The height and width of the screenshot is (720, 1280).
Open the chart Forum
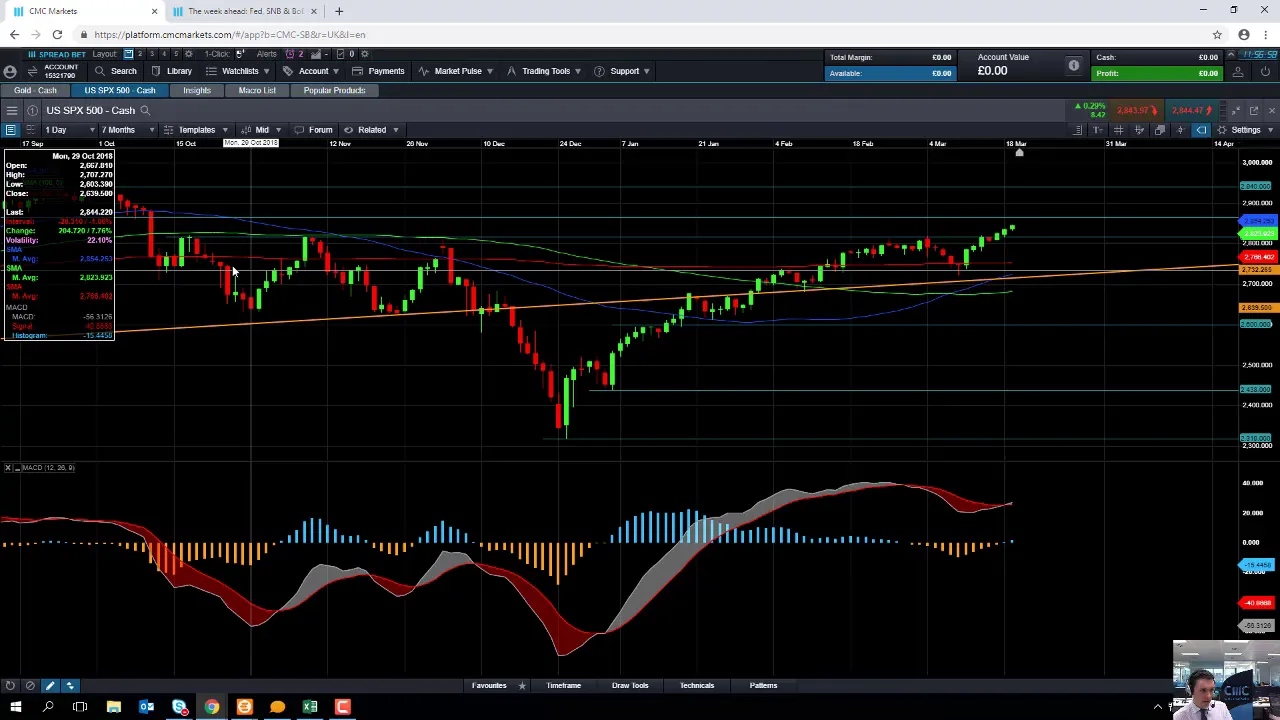(313, 130)
